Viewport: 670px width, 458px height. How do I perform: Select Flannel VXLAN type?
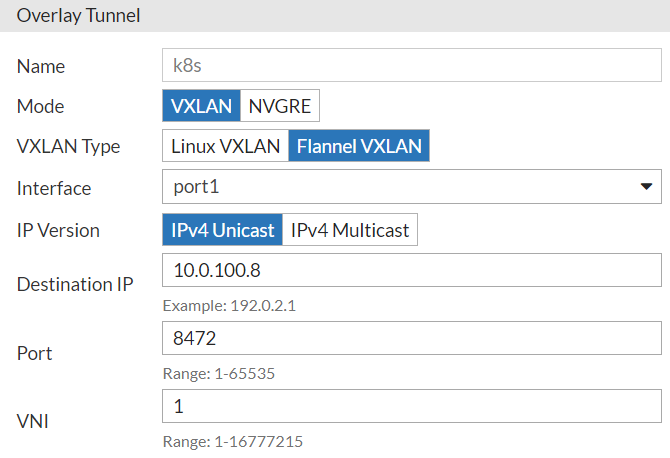pos(359,146)
